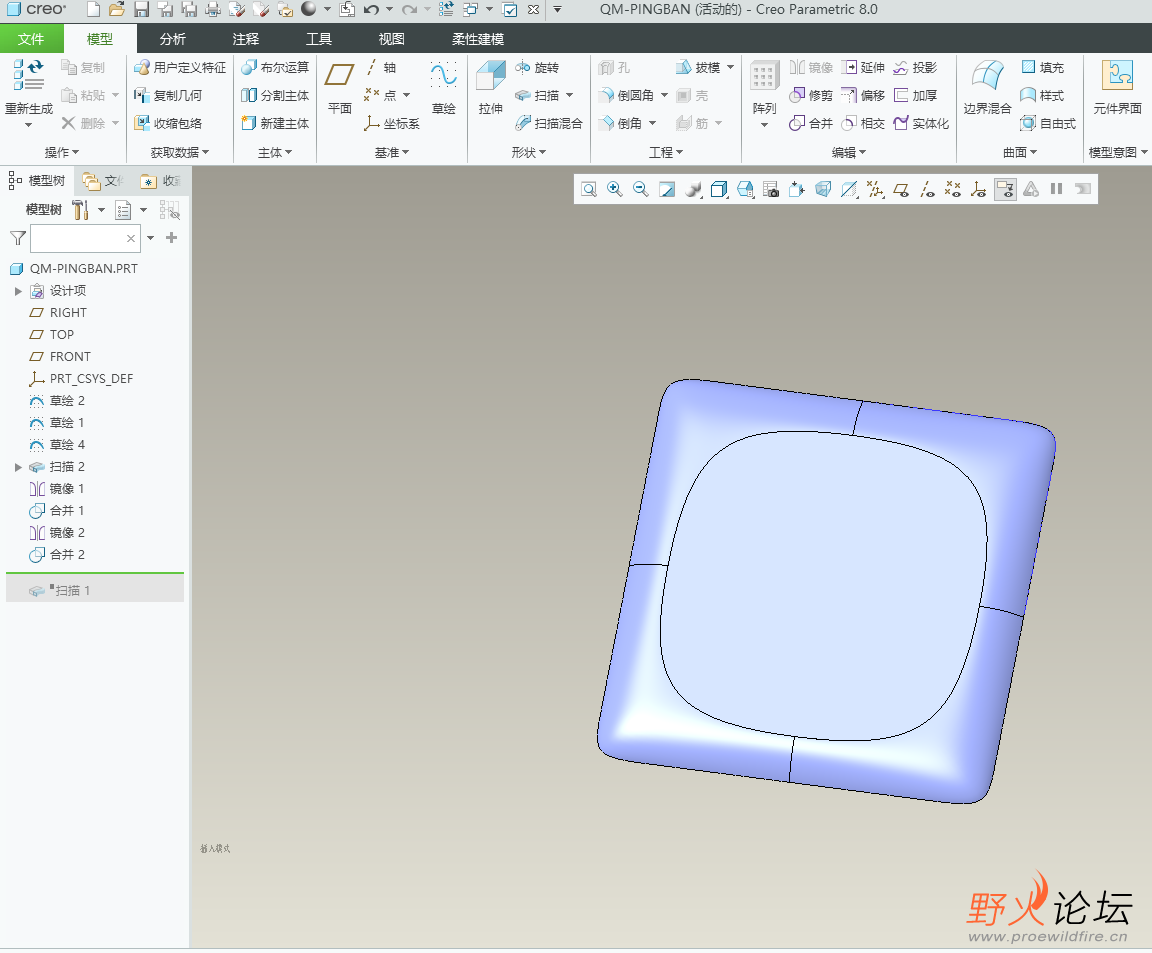The image size is (1152, 953).
Task: Click the Component Interface (元件界面) icon
Action: click(1117, 75)
